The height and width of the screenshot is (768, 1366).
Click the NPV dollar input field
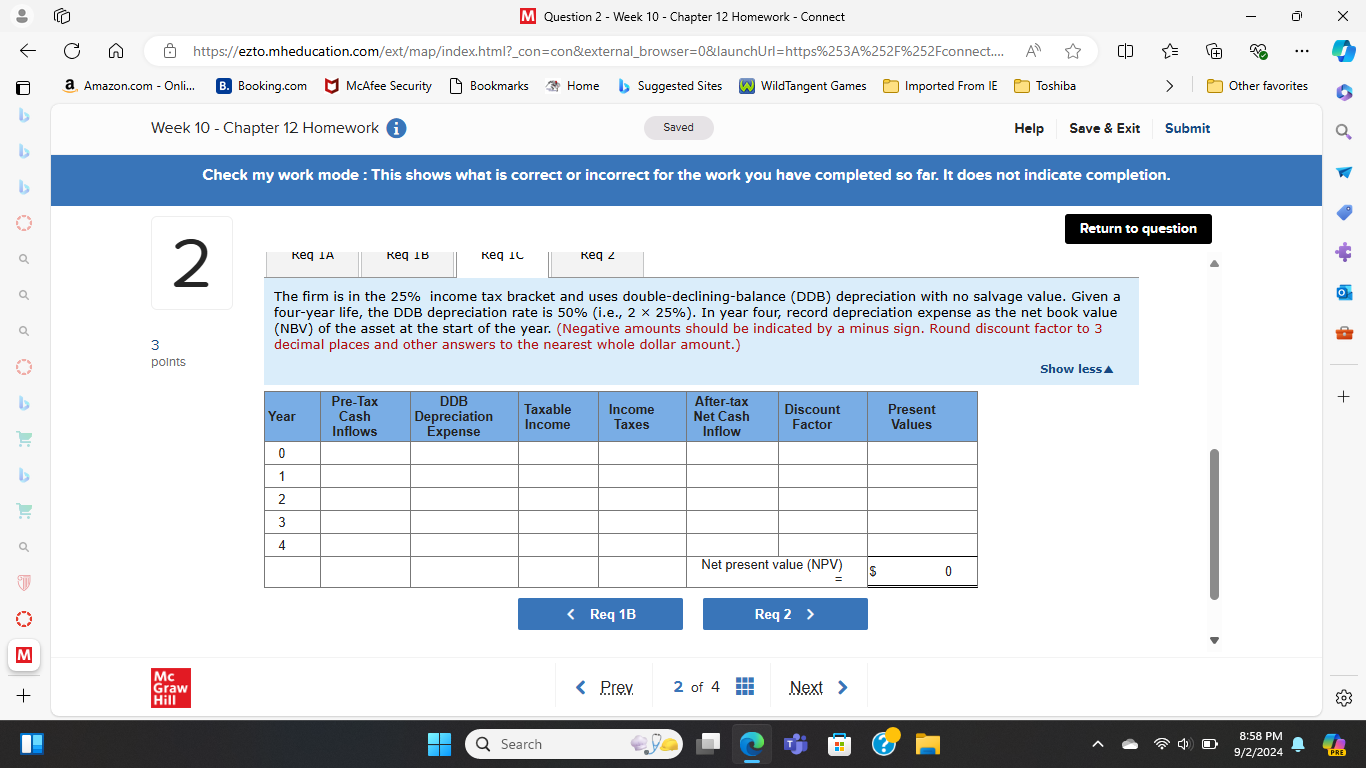(922, 571)
